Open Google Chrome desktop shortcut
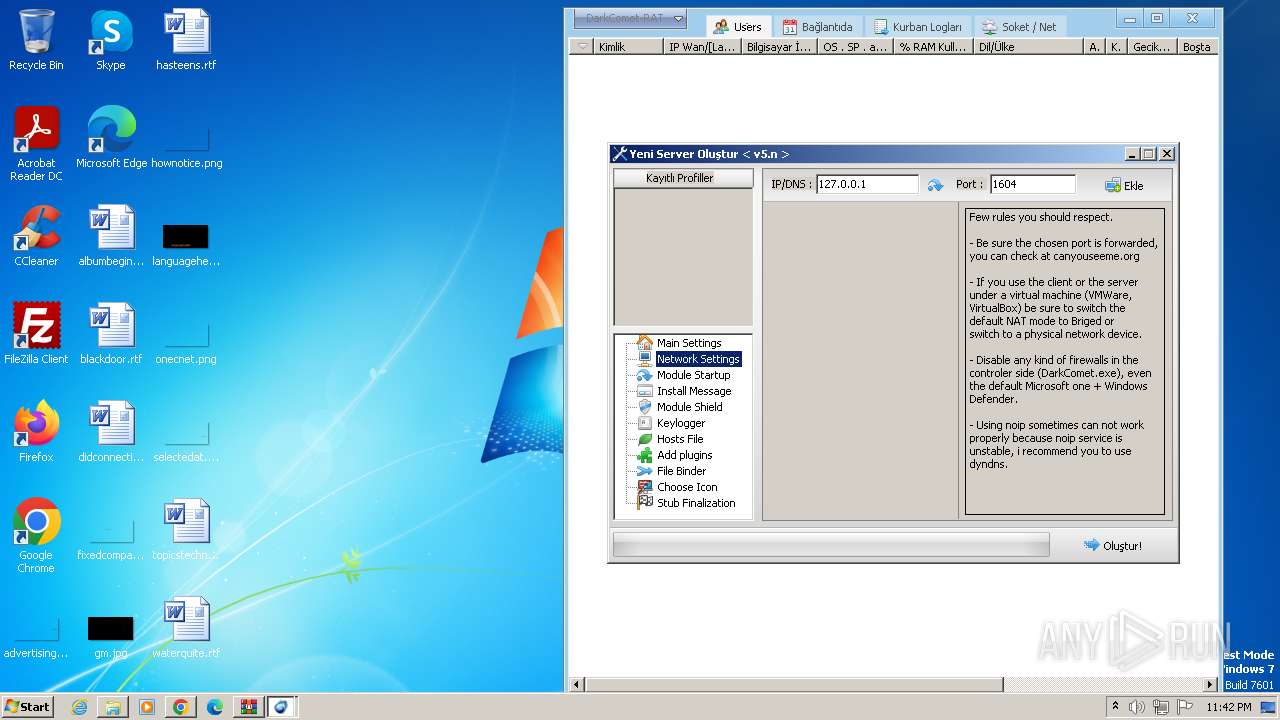Screen dimensions: 1280x720 coord(36,537)
